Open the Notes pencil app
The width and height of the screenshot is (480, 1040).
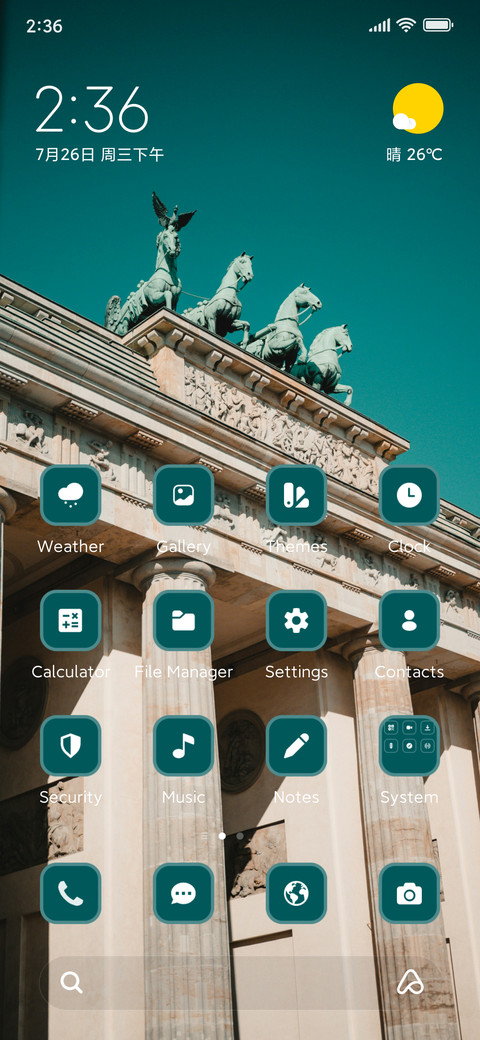pos(296,746)
